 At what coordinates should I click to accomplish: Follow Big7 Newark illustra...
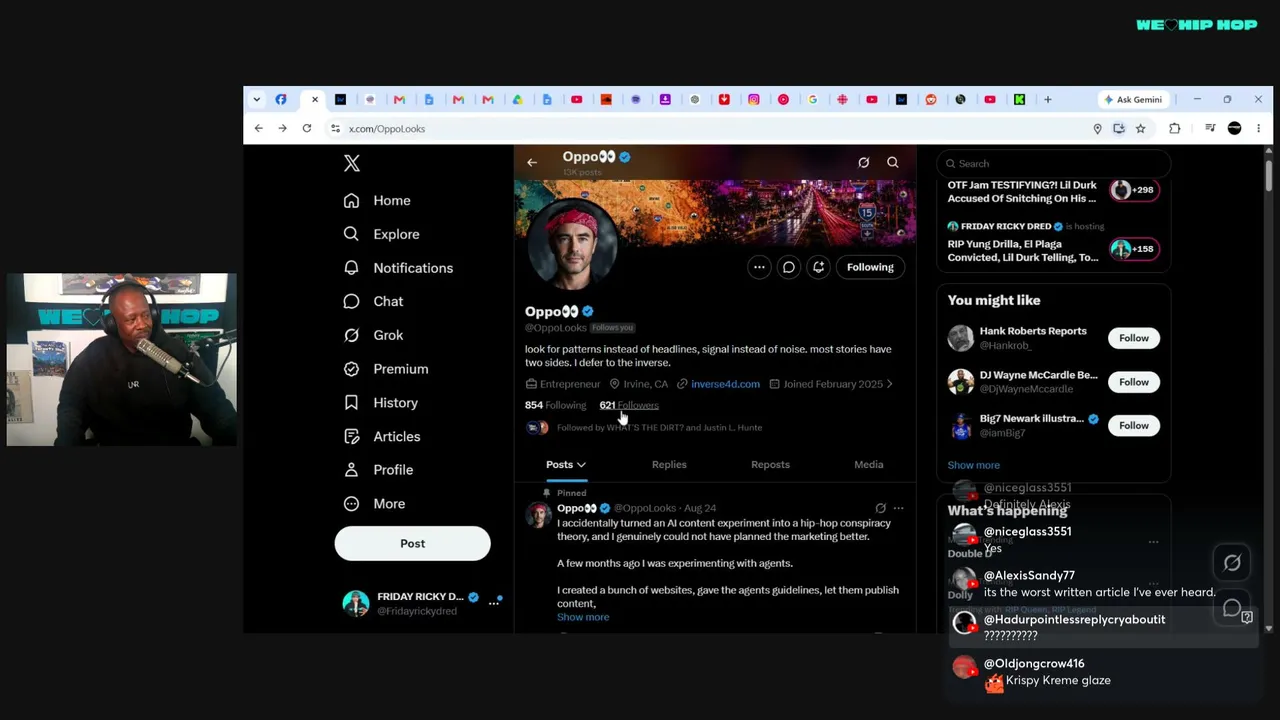(x=1134, y=426)
